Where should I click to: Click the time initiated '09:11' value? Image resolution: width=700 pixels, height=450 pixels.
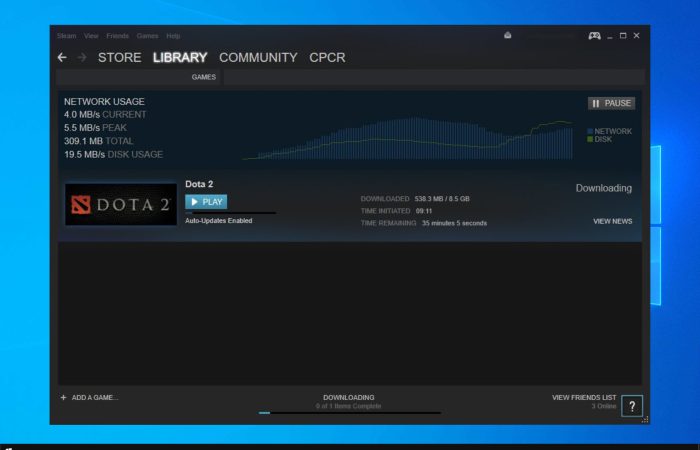click(x=424, y=211)
